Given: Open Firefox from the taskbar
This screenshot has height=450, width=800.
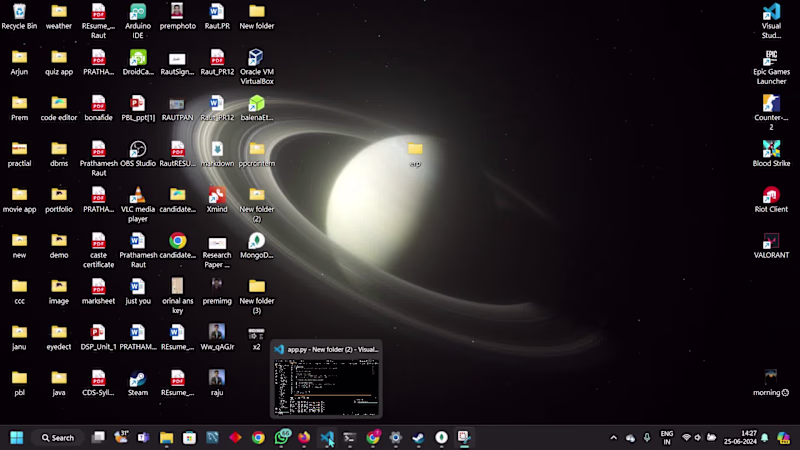Looking at the screenshot, I should click(x=304, y=437).
